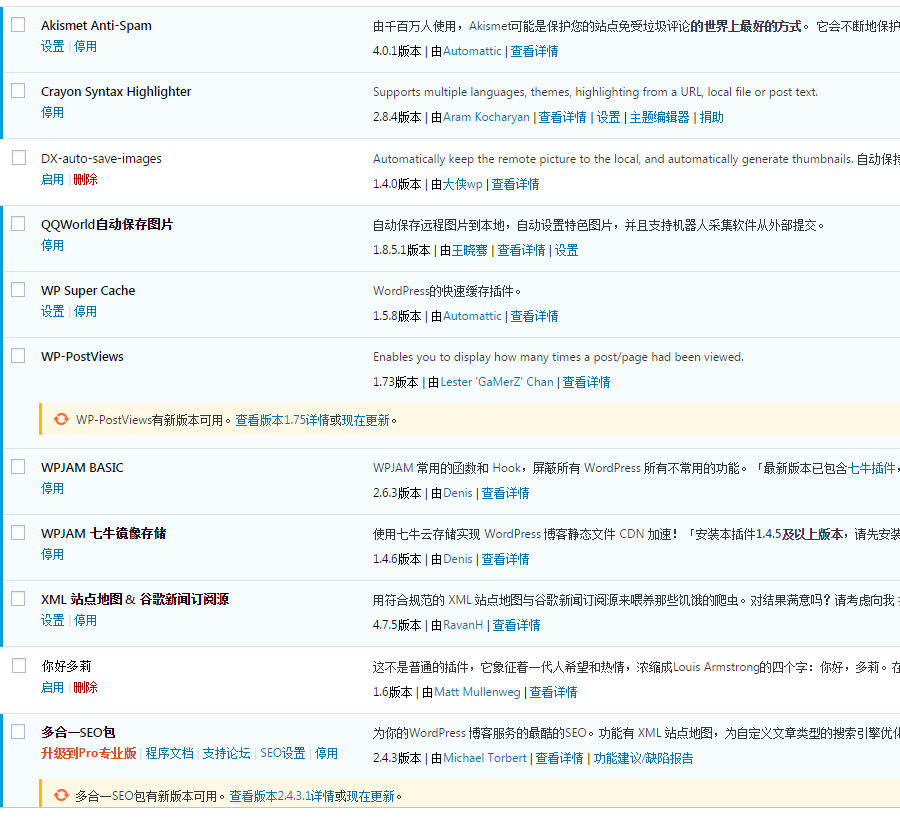The height and width of the screenshot is (831, 900).
Task: View 查看详情 for WP-PostViews
Action: pyautogui.click(x=585, y=382)
